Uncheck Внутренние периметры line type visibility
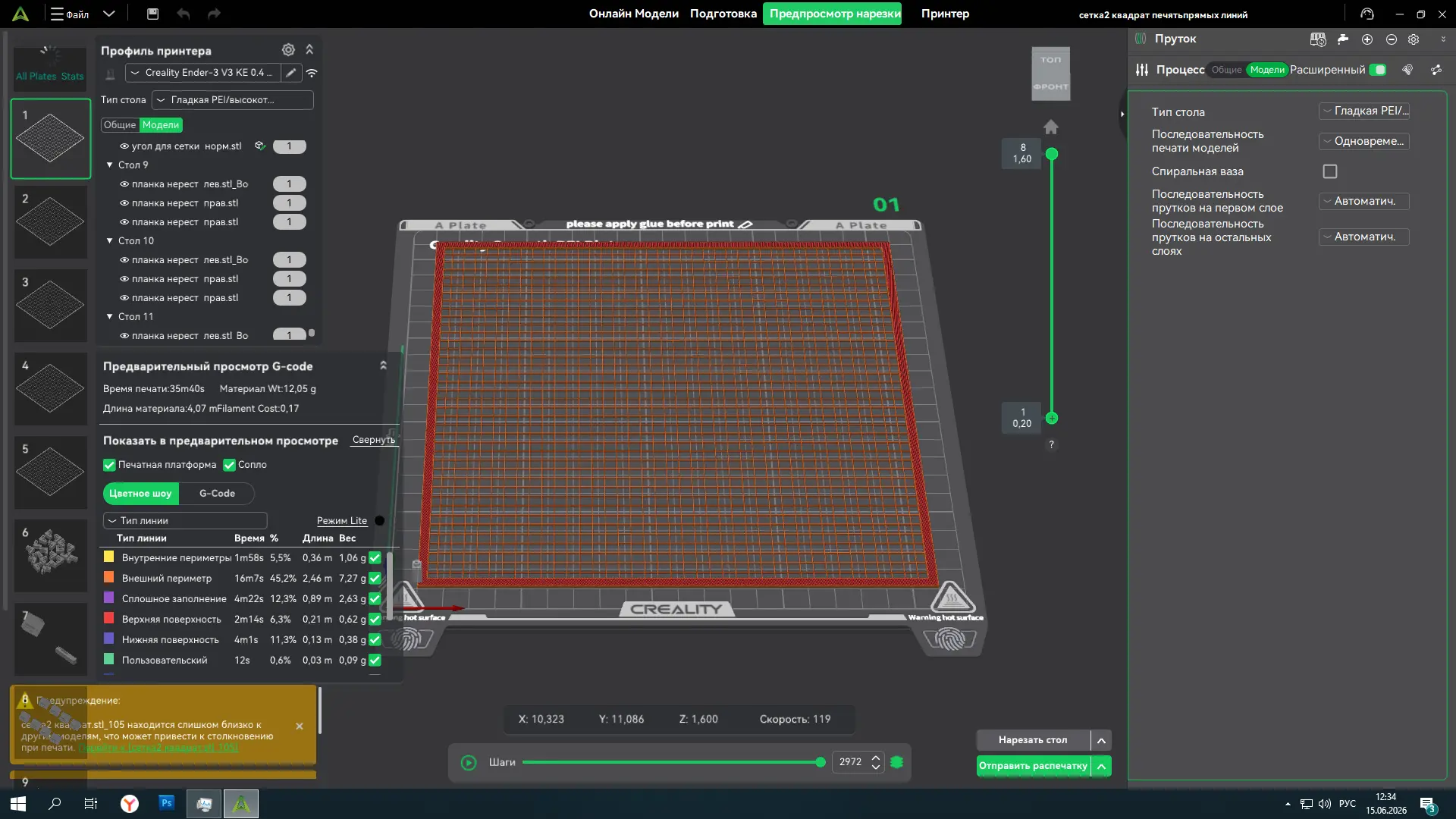The width and height of the screenshot is (1456, 819). [x=375, y=558]
